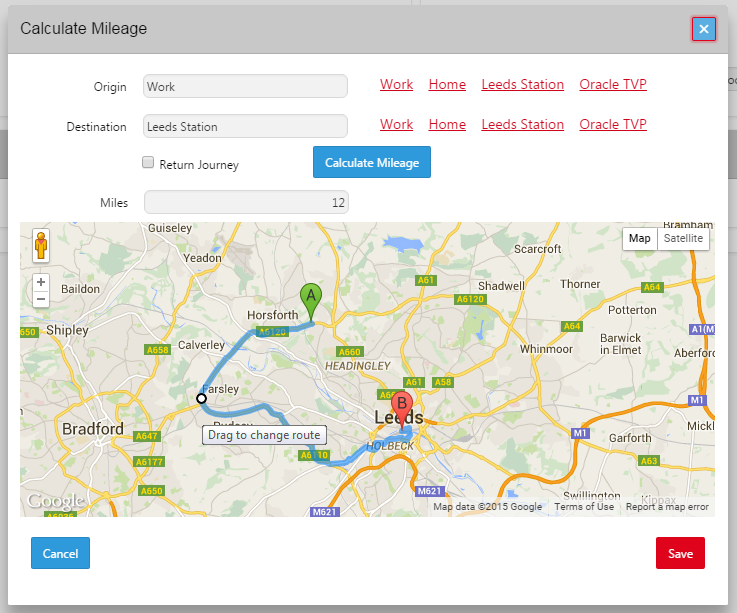This screenshot has width=737, height=613.
Task: Focus the Destination input field
Action: [245, 126]
